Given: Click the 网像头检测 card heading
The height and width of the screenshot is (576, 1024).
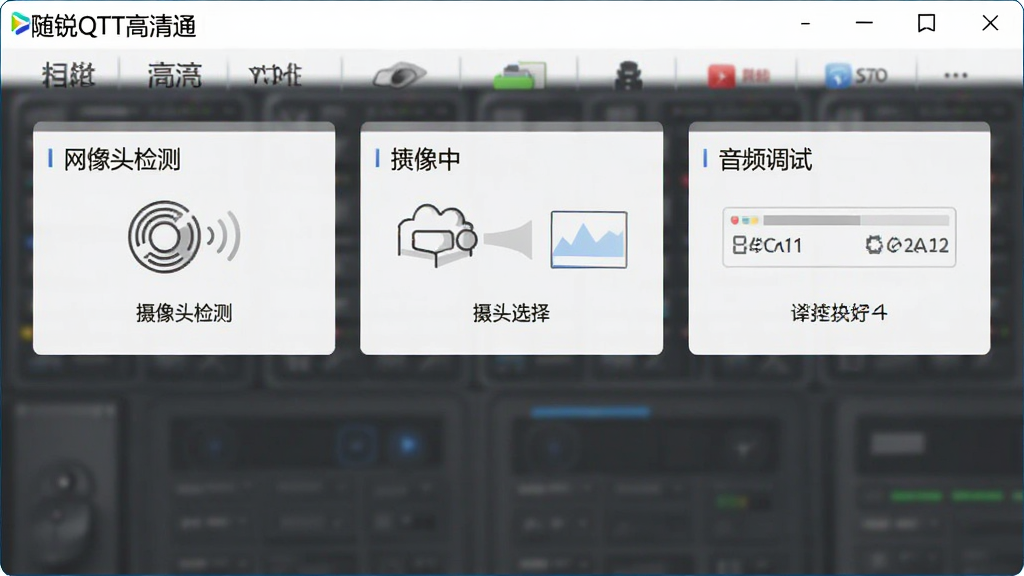Looking at the screenshot, I should [x=122, y=159].
